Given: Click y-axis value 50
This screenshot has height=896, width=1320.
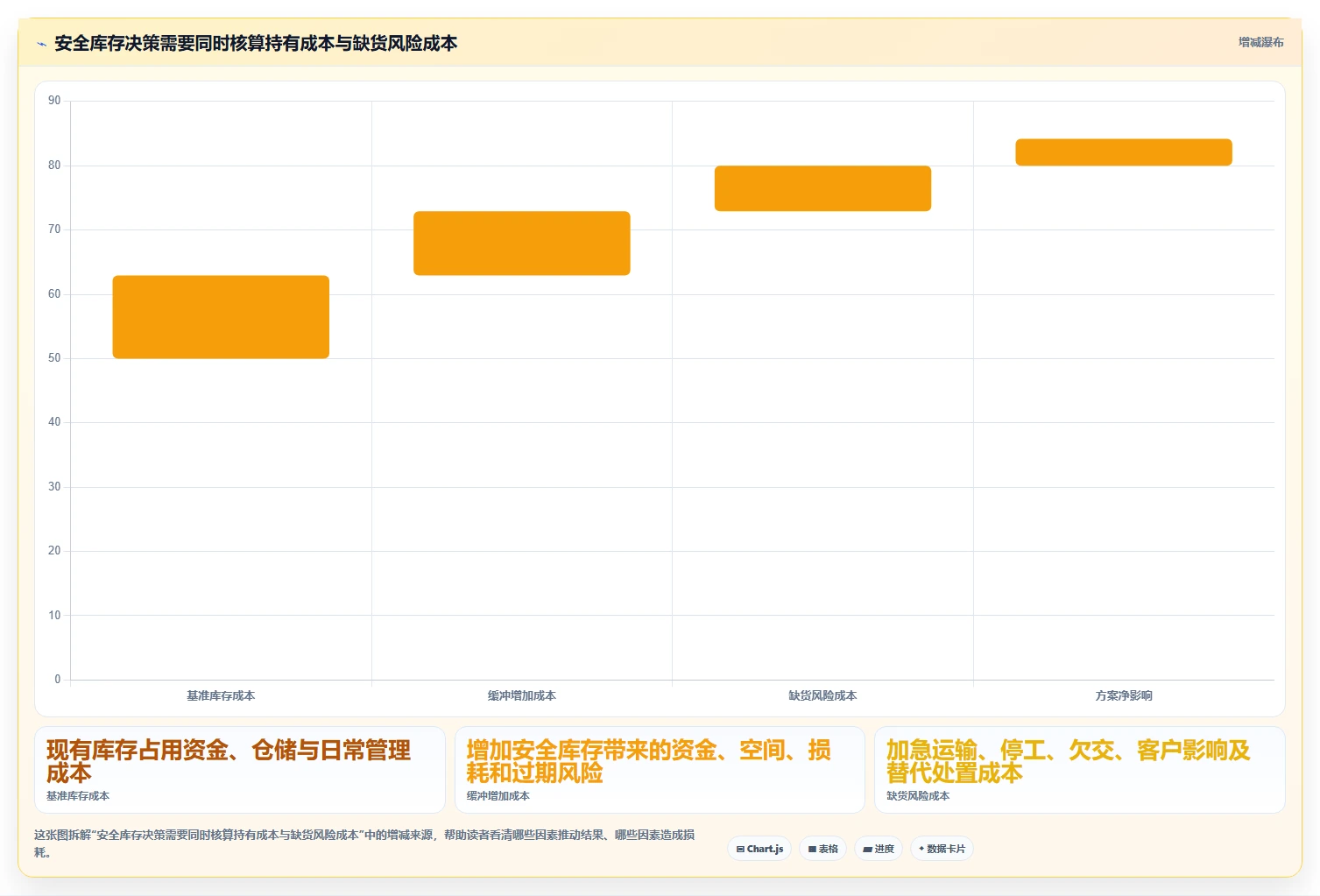Looking at the screenshot, I should point(54,358).
